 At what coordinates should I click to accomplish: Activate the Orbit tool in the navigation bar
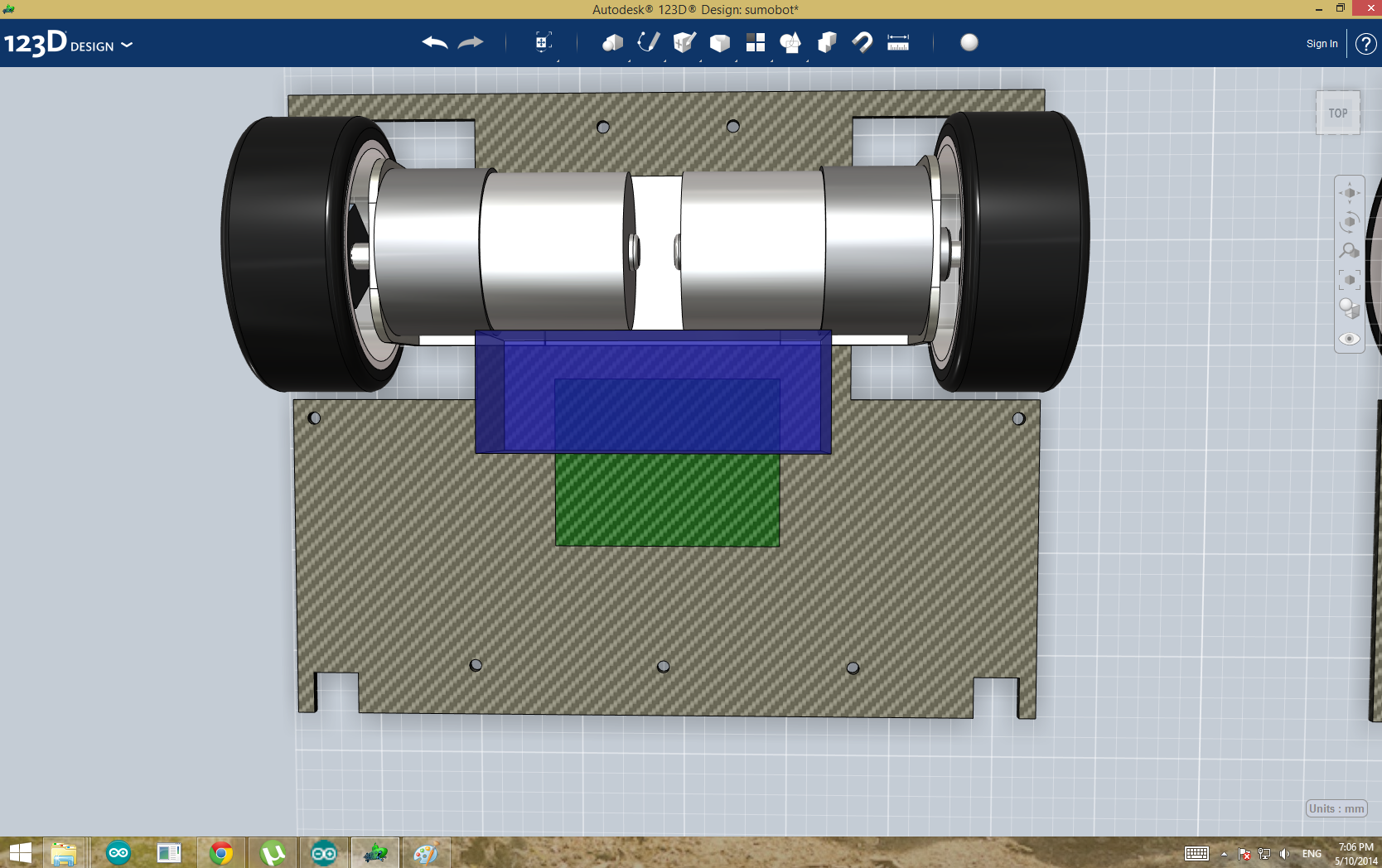click(x=1349, y=220)
